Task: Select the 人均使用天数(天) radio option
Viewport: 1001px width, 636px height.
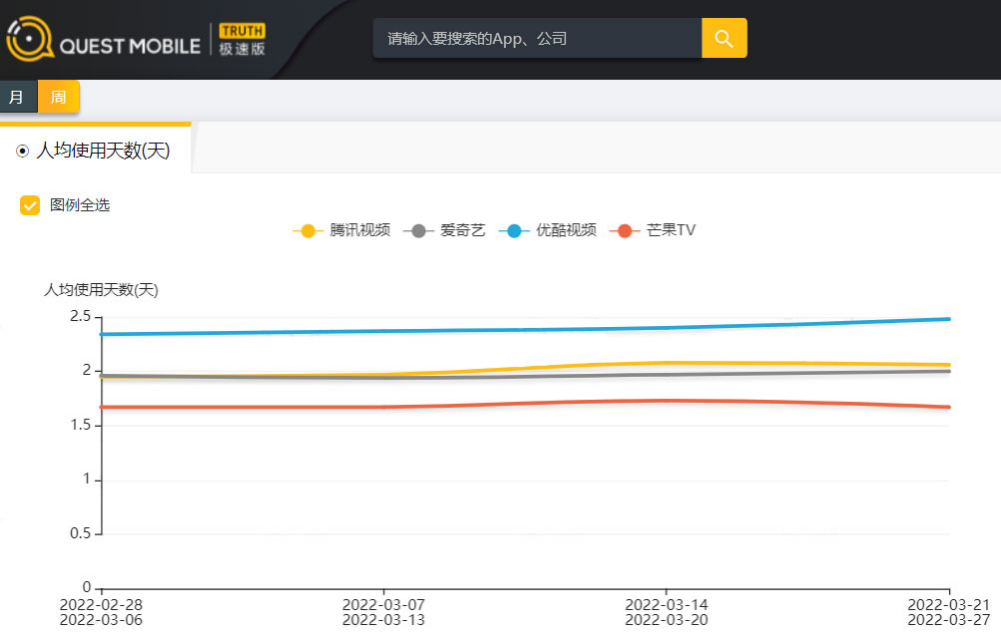Action: click(x=22, y=151)
